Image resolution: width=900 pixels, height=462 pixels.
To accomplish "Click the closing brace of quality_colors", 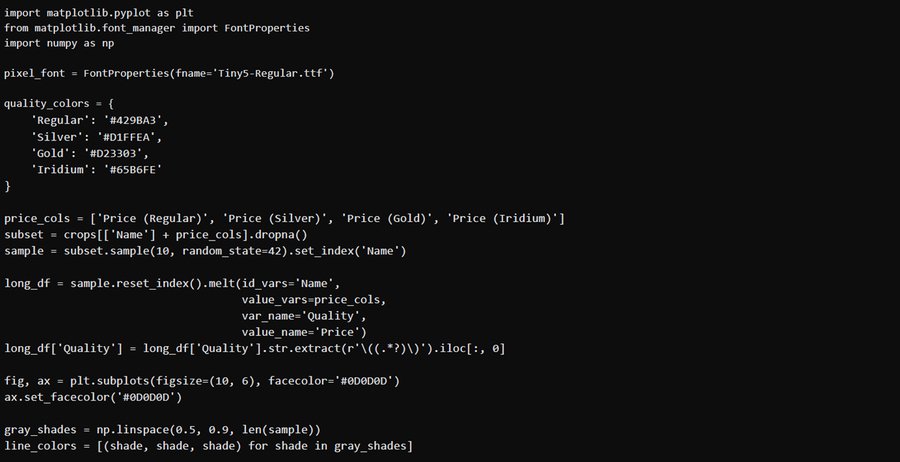I will (x=7, y=186).
